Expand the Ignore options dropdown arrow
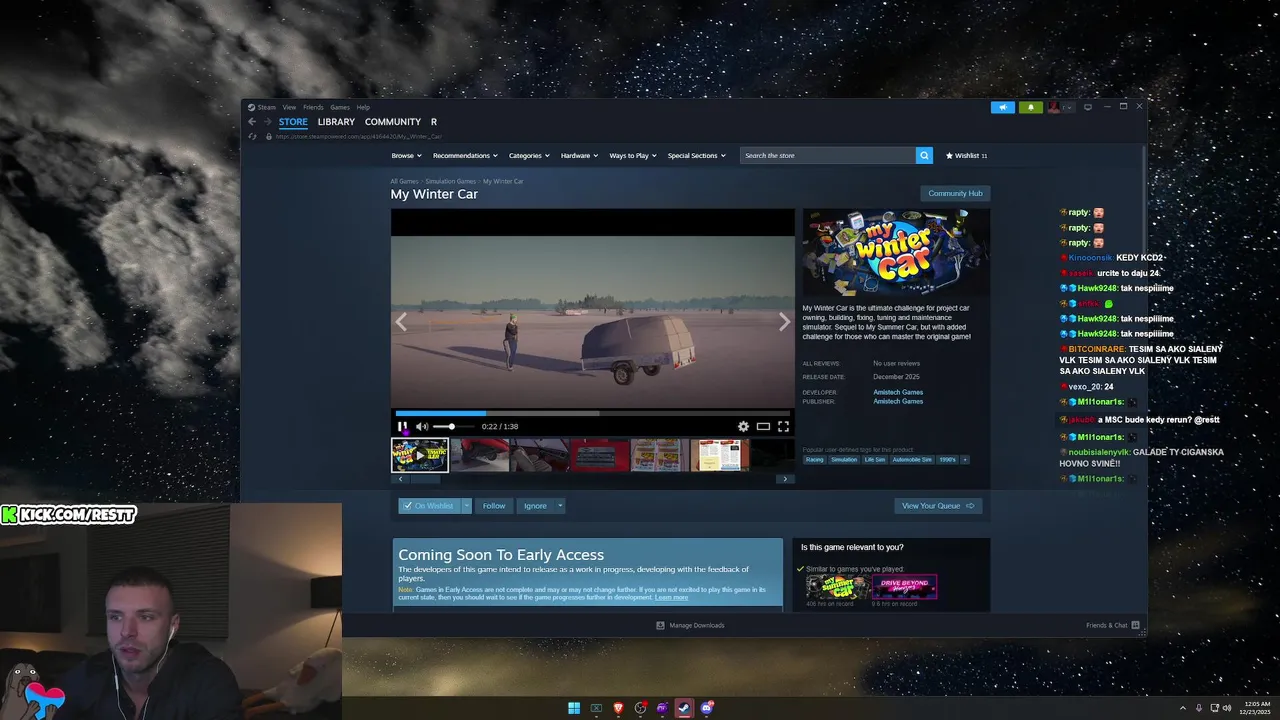Image resolution: width=1280 pixels, height=720 pixels. 560,506
